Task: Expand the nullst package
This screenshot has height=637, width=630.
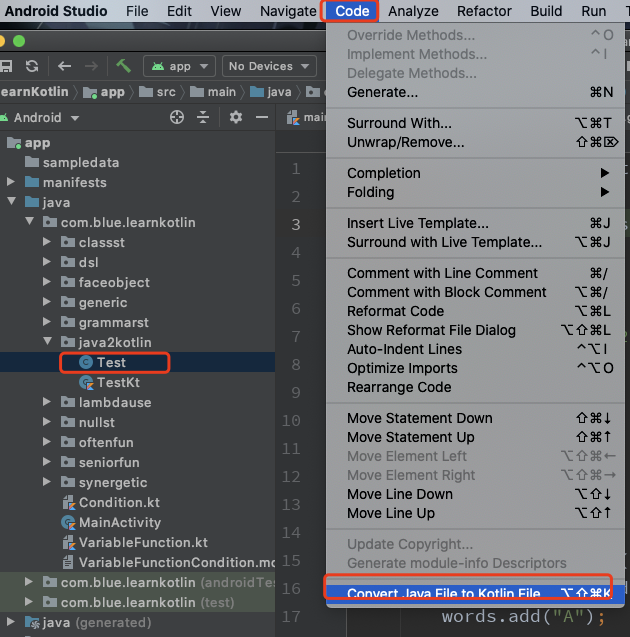Action: [x=47, y=422]
